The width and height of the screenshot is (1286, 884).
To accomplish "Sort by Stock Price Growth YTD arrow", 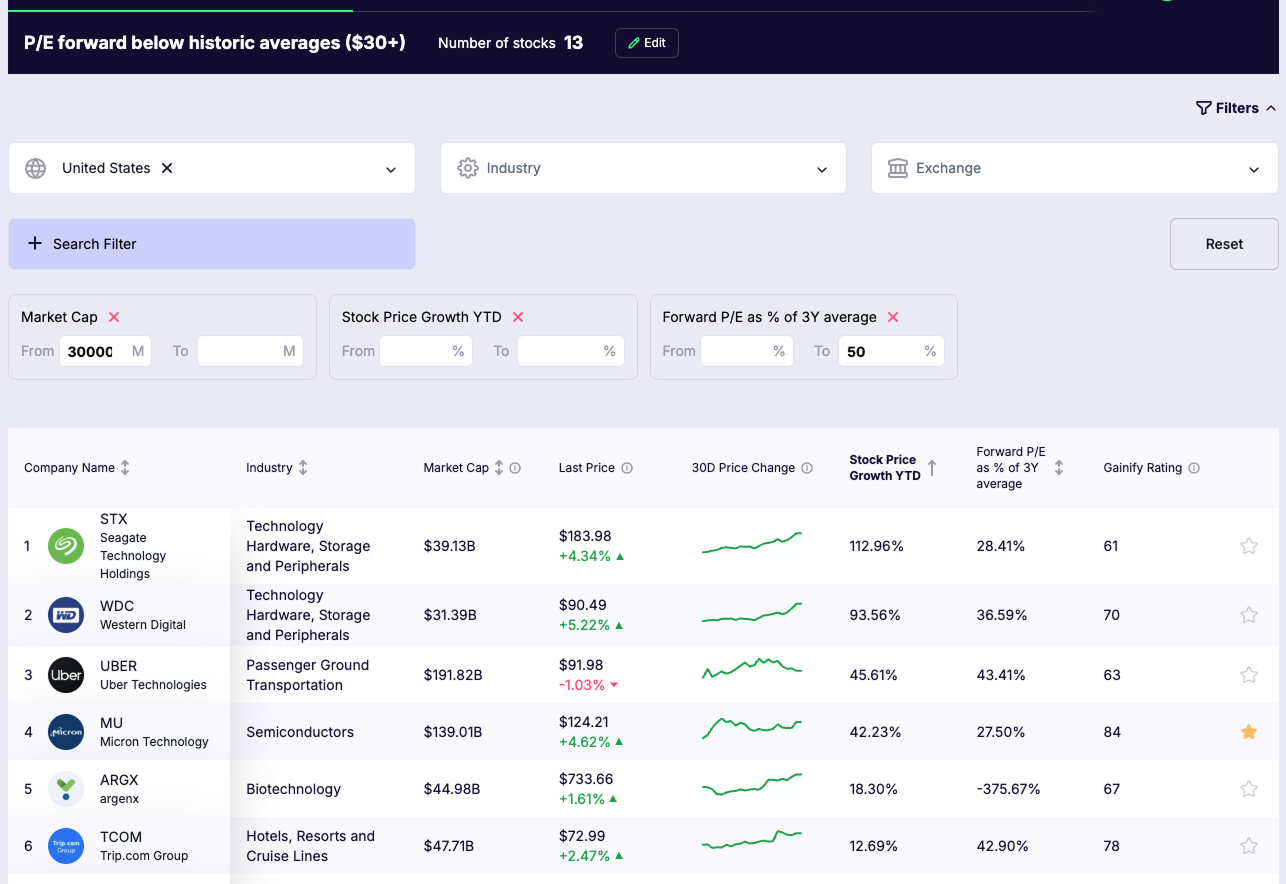I will 932,468.
